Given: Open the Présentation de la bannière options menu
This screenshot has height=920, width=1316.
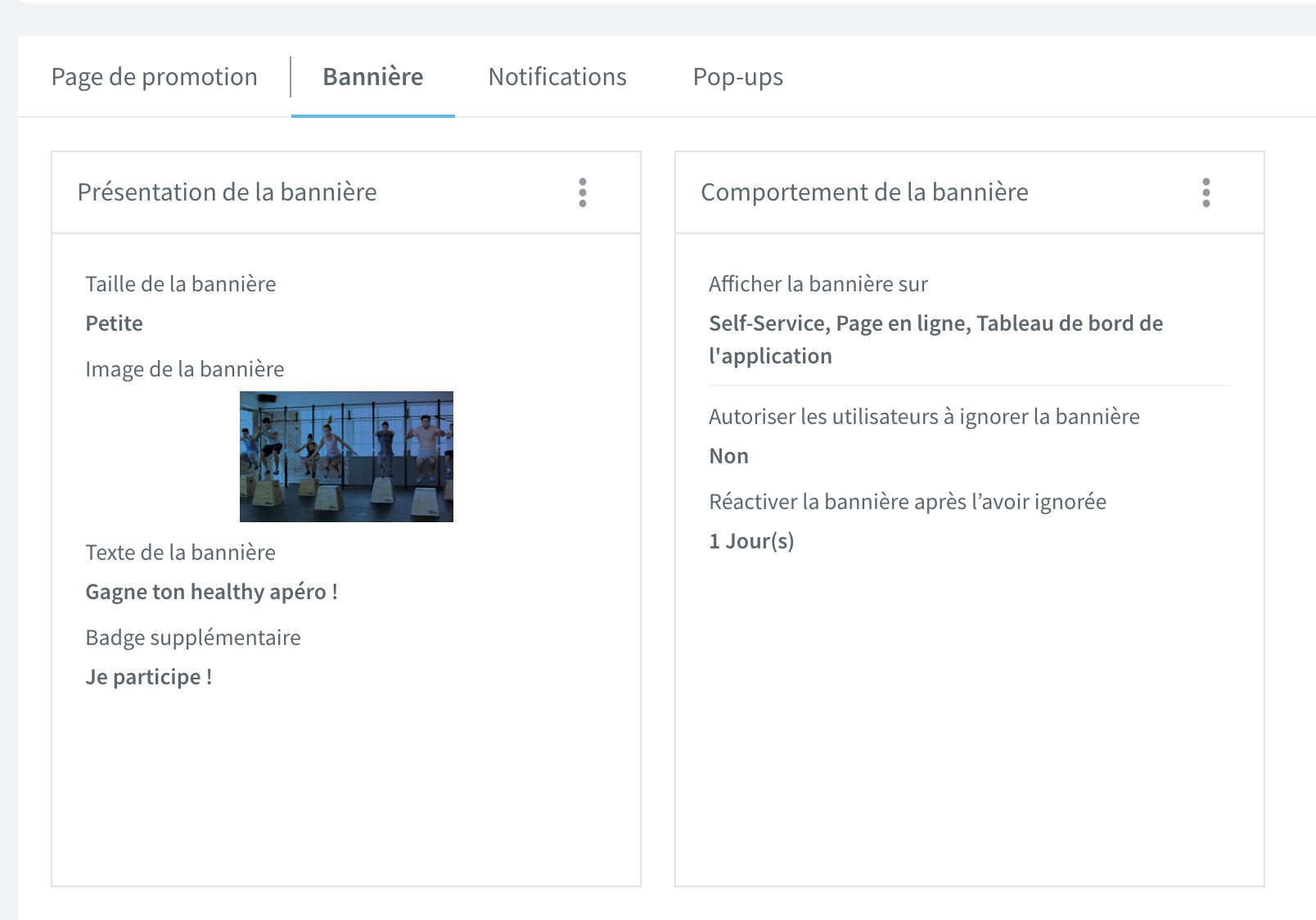Looking at the screenshot, I should pos(583,192).
